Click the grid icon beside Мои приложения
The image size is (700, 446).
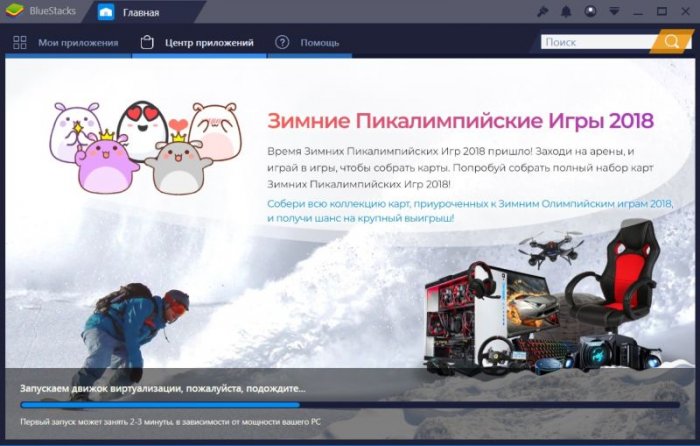pos(20,42)
